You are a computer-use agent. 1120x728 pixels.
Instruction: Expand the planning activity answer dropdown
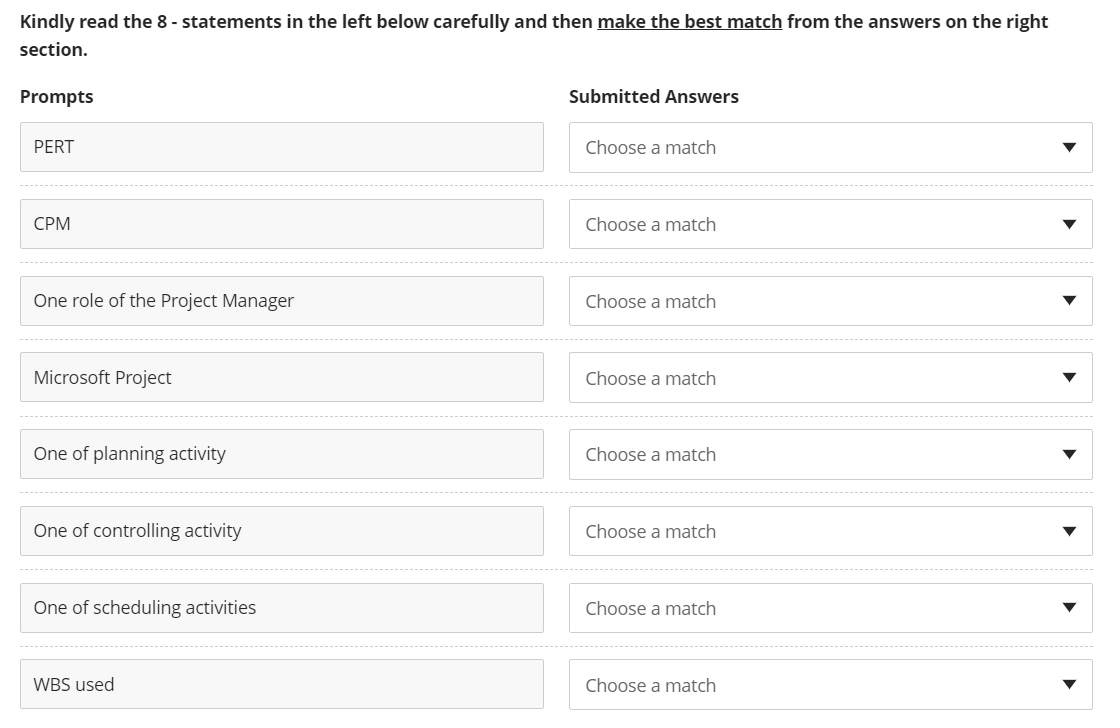[x=830, y=454]
